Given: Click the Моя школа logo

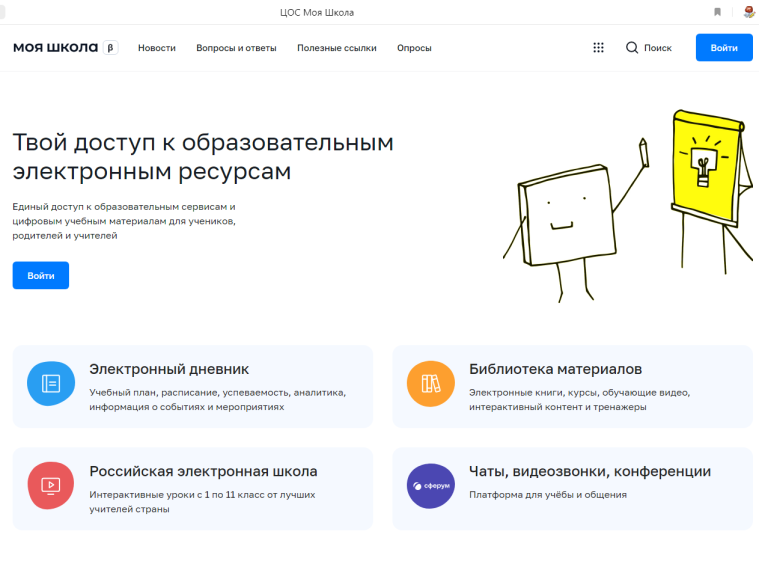Looking at the screenshot, I should tap(55, 47).
